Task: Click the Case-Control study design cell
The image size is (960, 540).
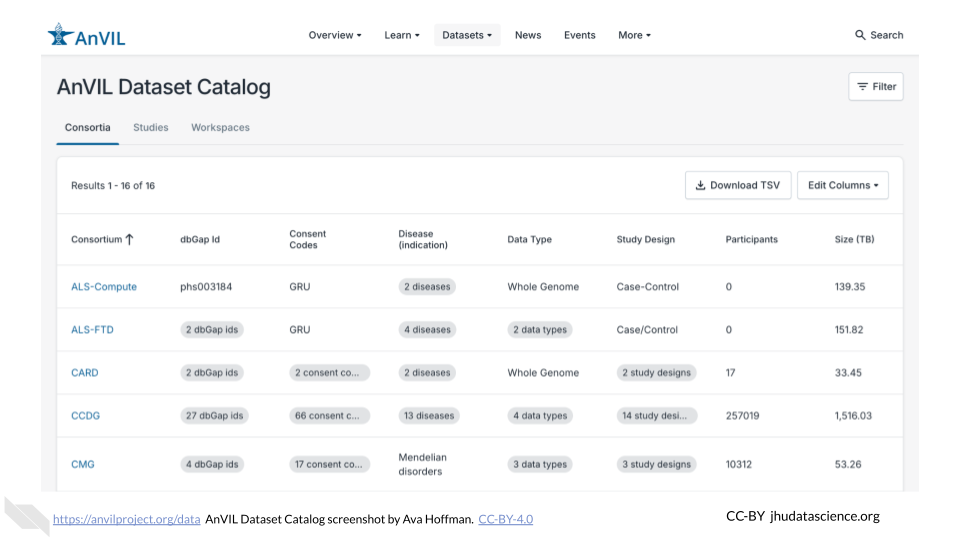Action: click(x=648, y=287)
